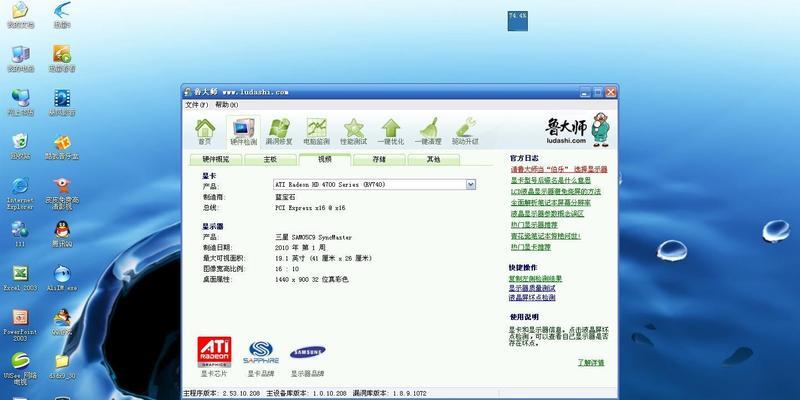Image resolution: width=800 pixels, height=400 pixels.
Task: Open the UUSee 网络电视 desktop icon
Action: 20,368
